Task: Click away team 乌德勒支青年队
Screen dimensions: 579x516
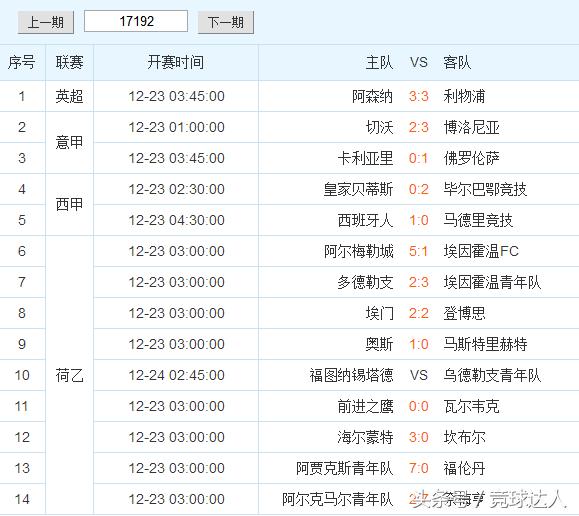Action: (x=492, y=376)
